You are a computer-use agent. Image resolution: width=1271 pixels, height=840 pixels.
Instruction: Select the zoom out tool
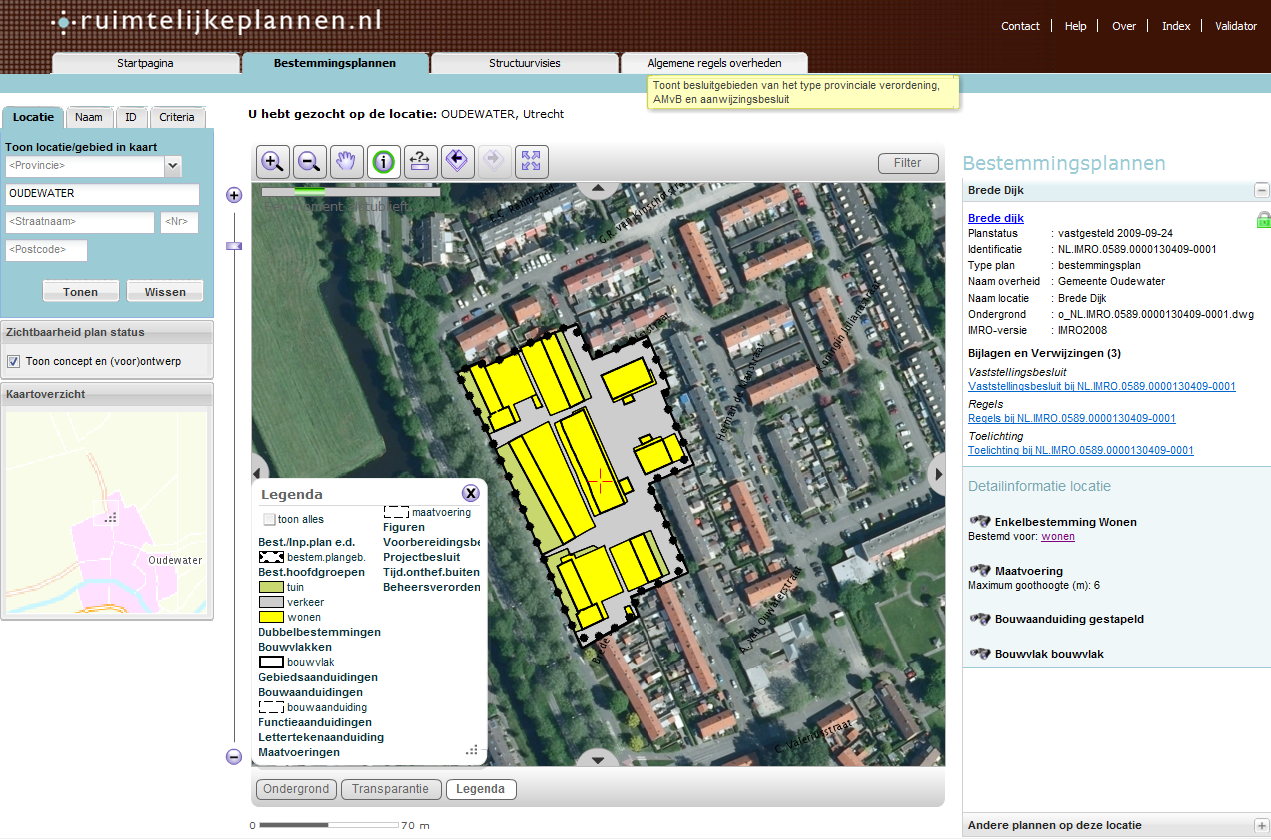[309, 161]
